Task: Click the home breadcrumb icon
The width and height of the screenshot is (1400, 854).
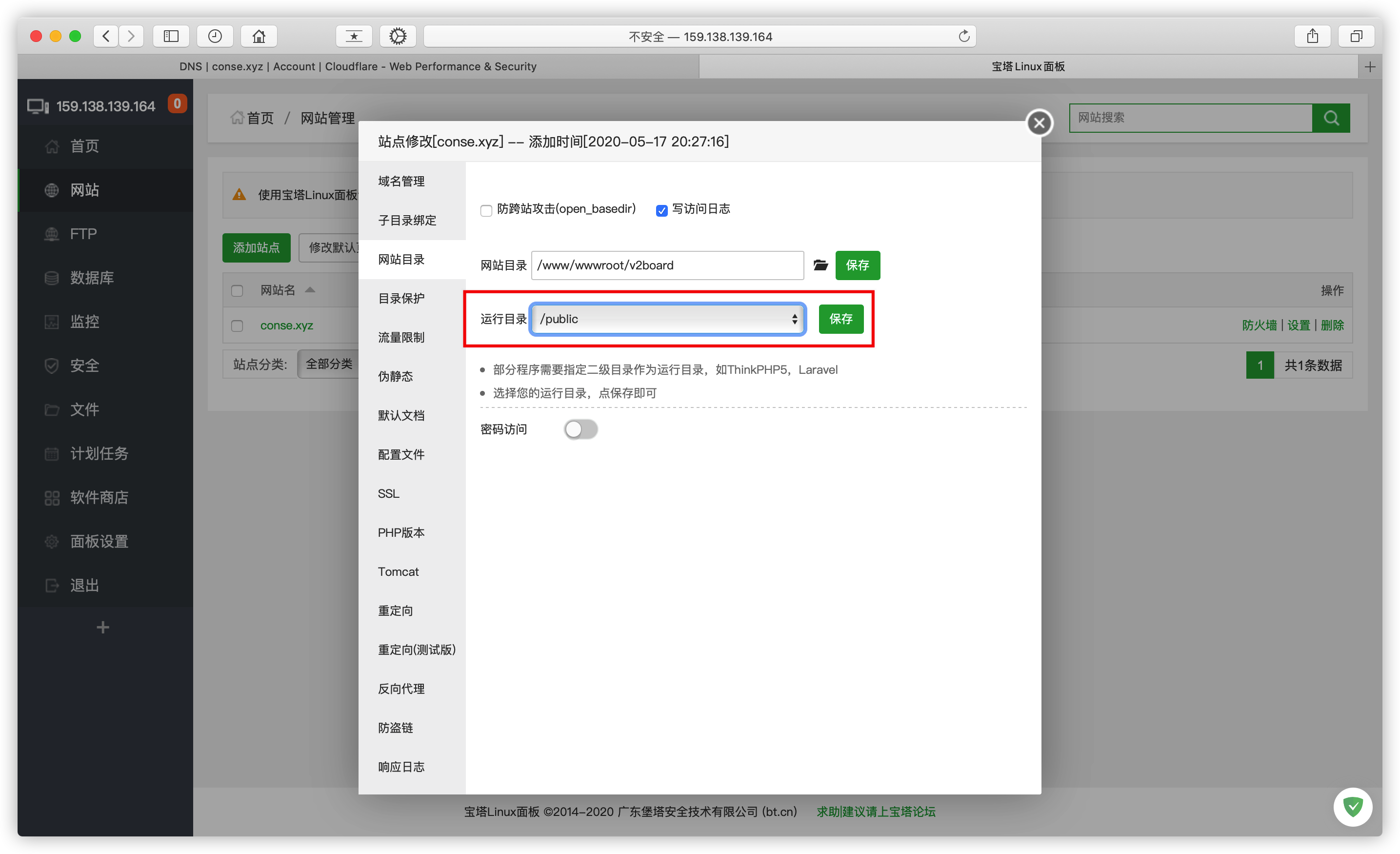Action: click(x=237, y=118)
